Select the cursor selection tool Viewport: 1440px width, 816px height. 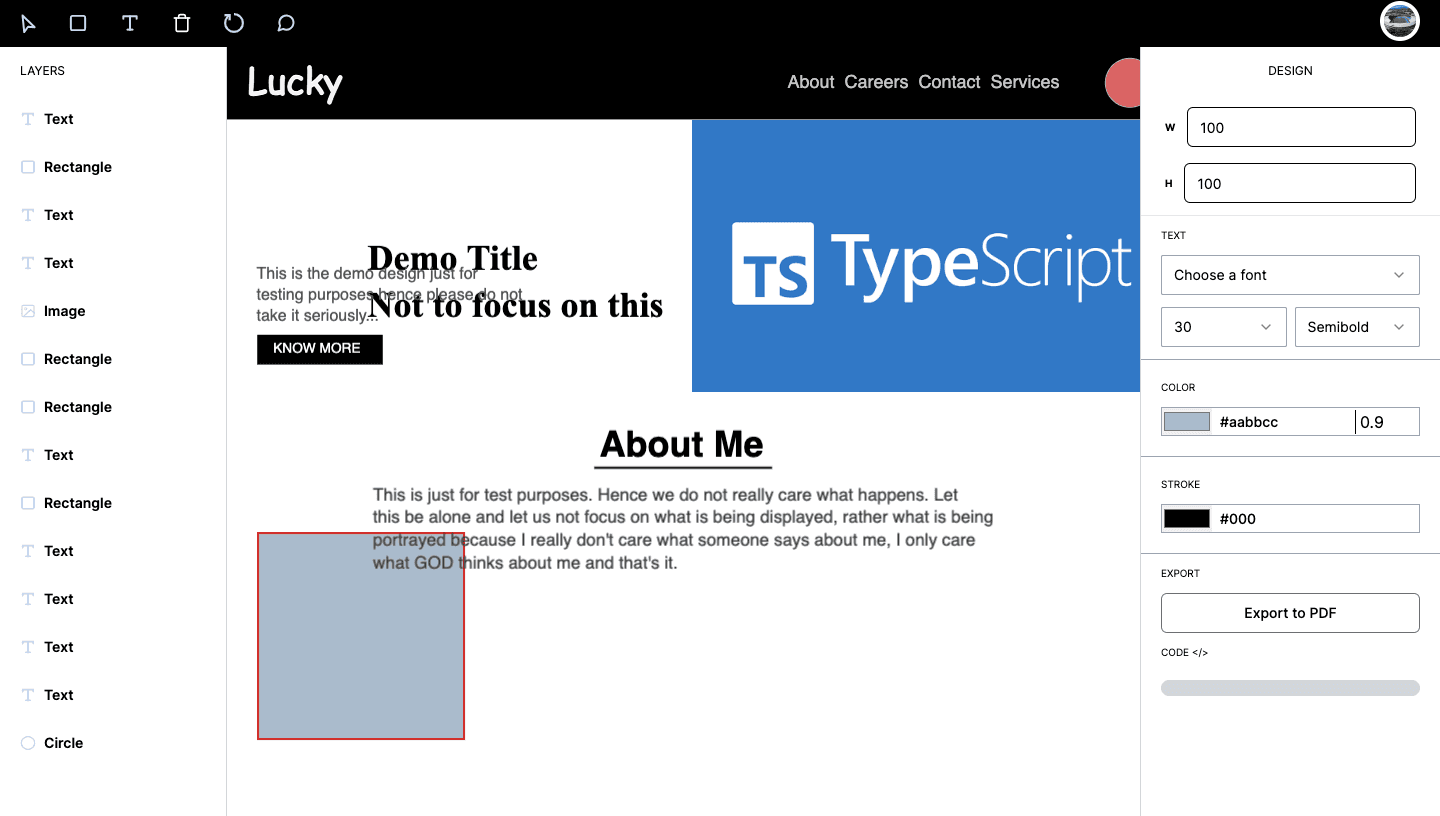28,23
